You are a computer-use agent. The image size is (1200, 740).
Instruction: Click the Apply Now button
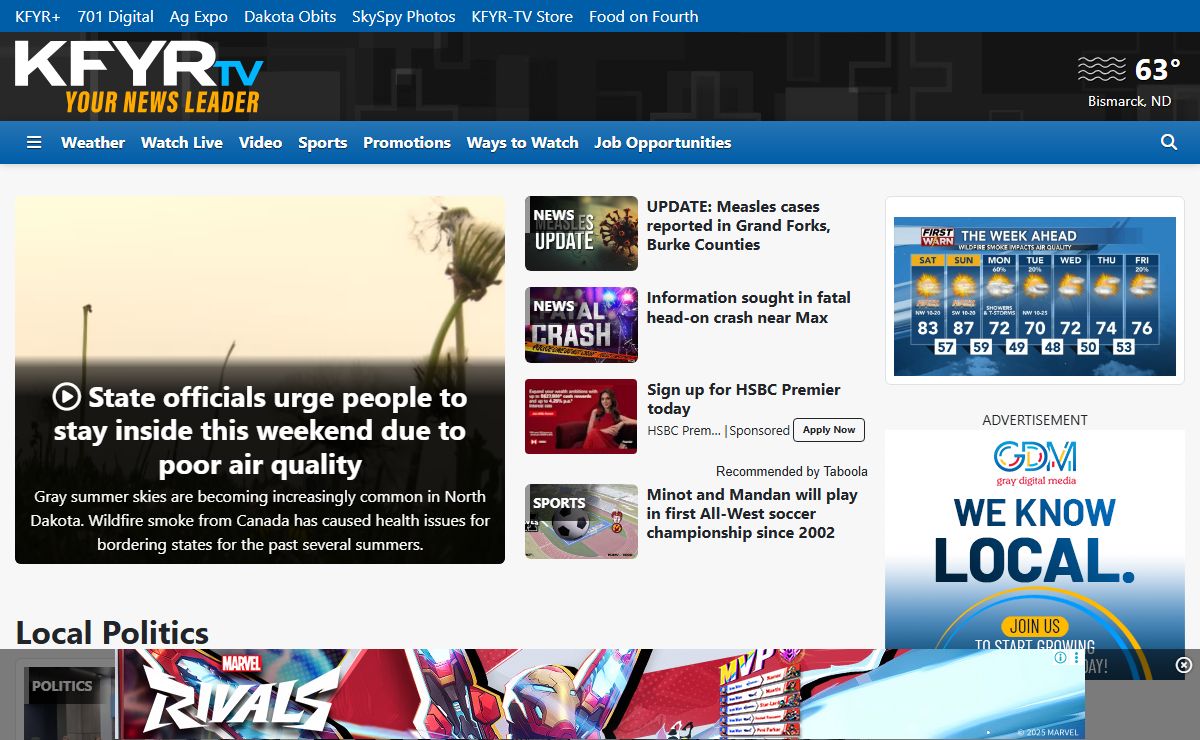click(829, 430)
